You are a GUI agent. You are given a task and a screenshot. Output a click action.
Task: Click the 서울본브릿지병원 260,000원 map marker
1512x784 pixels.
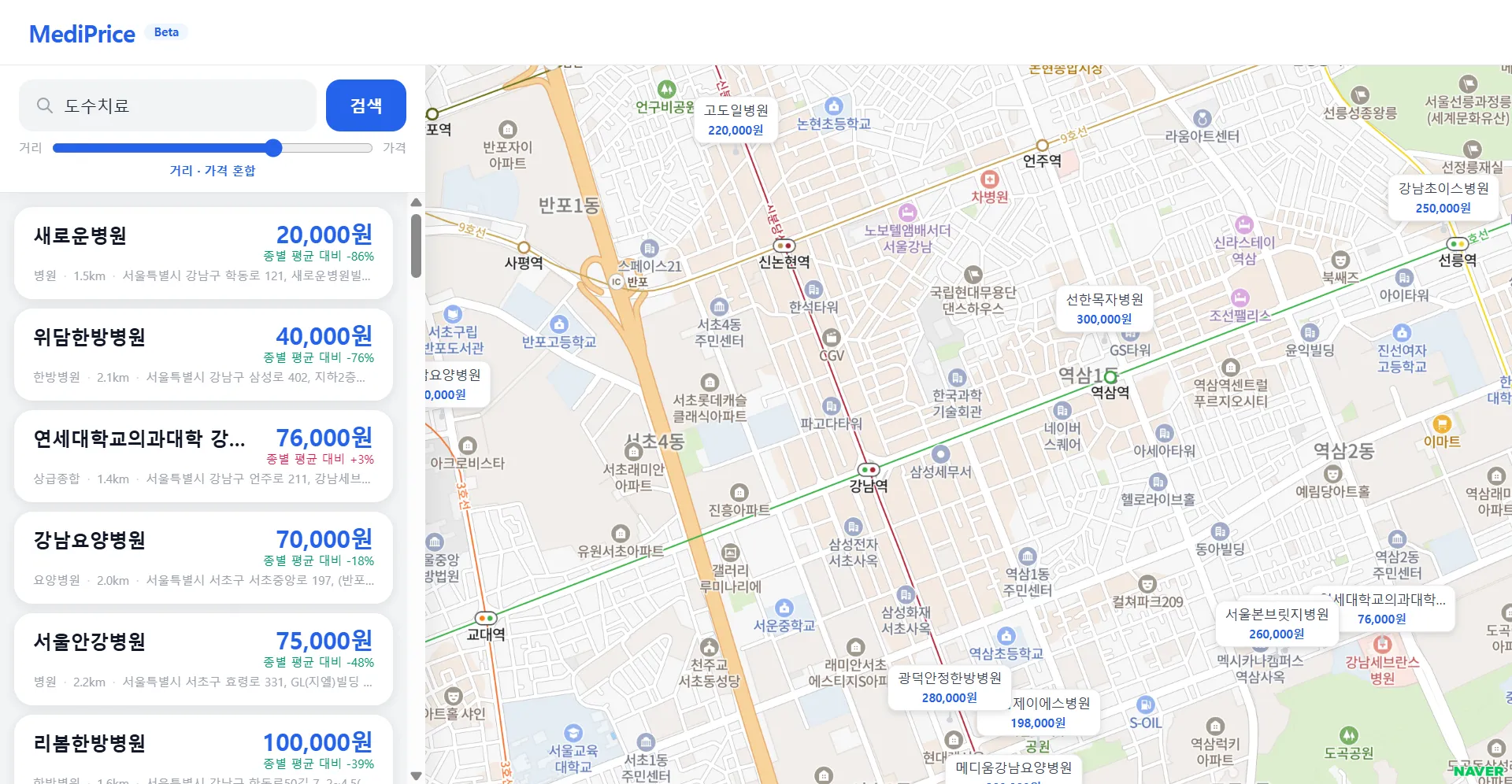coord(1277,623)
